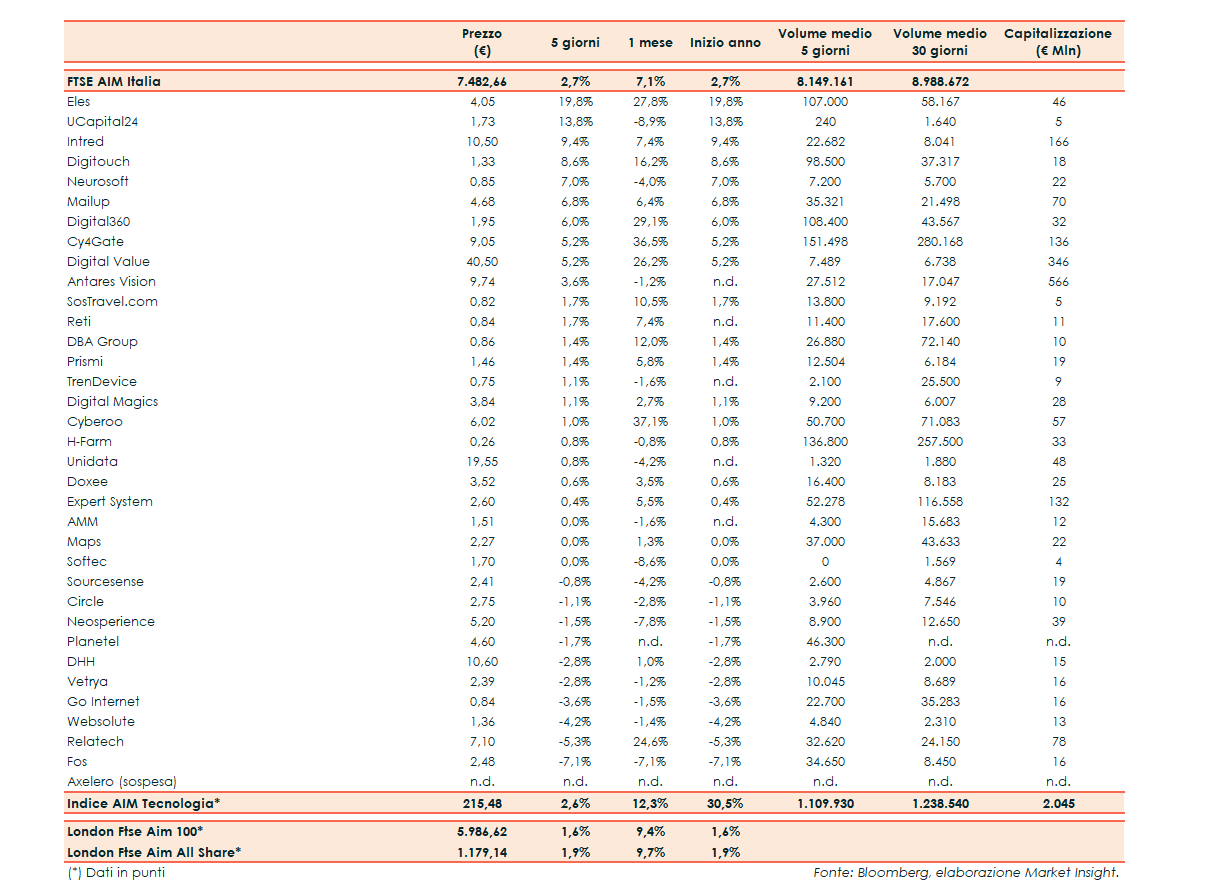This screenshot has width=1230, height=883.
Task: Click the 'Intred' company name
Action: 86,142
